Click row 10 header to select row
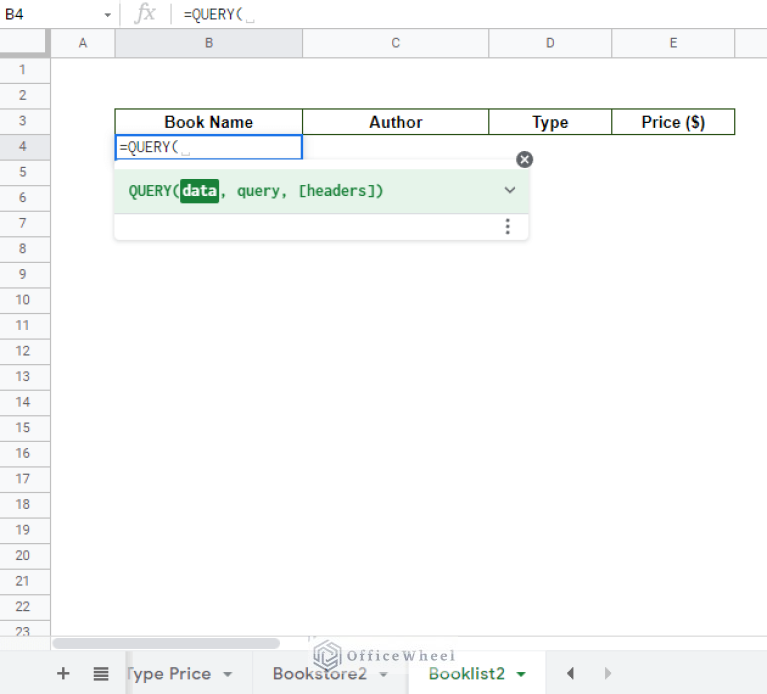This screenshot has height=694, width=767. (x=24, y=300)
